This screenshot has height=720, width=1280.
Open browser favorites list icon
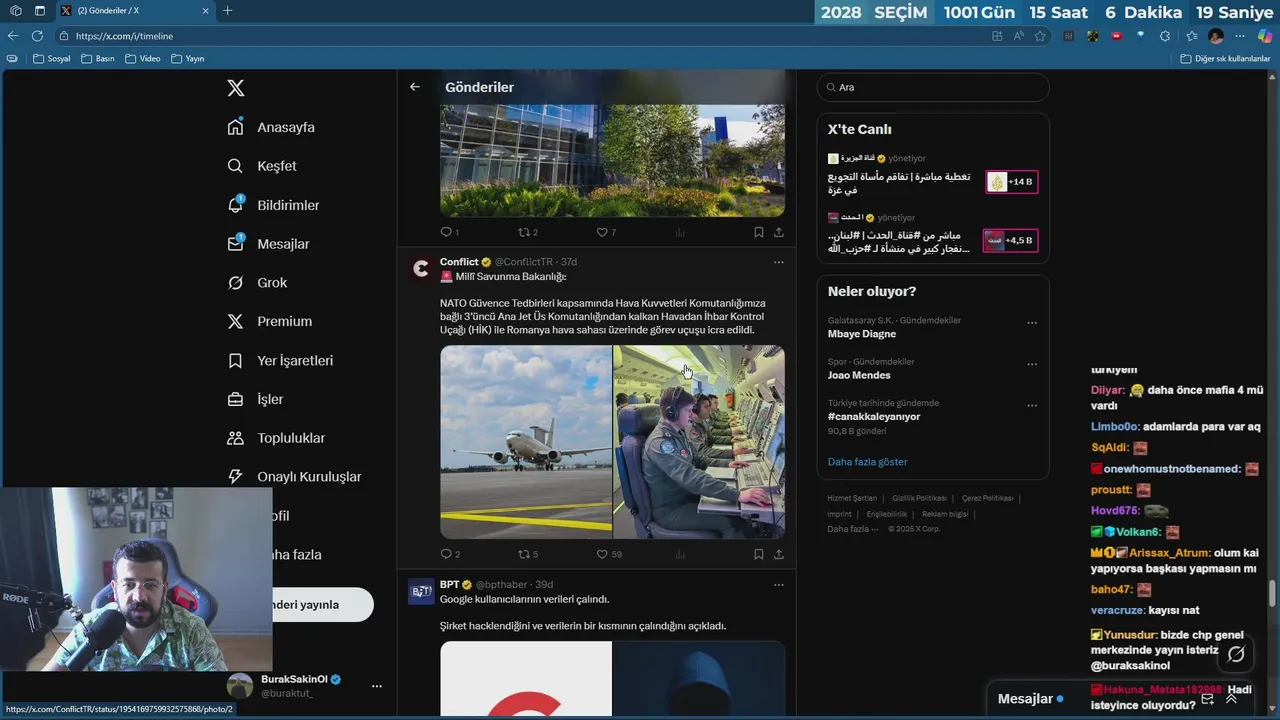[x=1191, y=36]
